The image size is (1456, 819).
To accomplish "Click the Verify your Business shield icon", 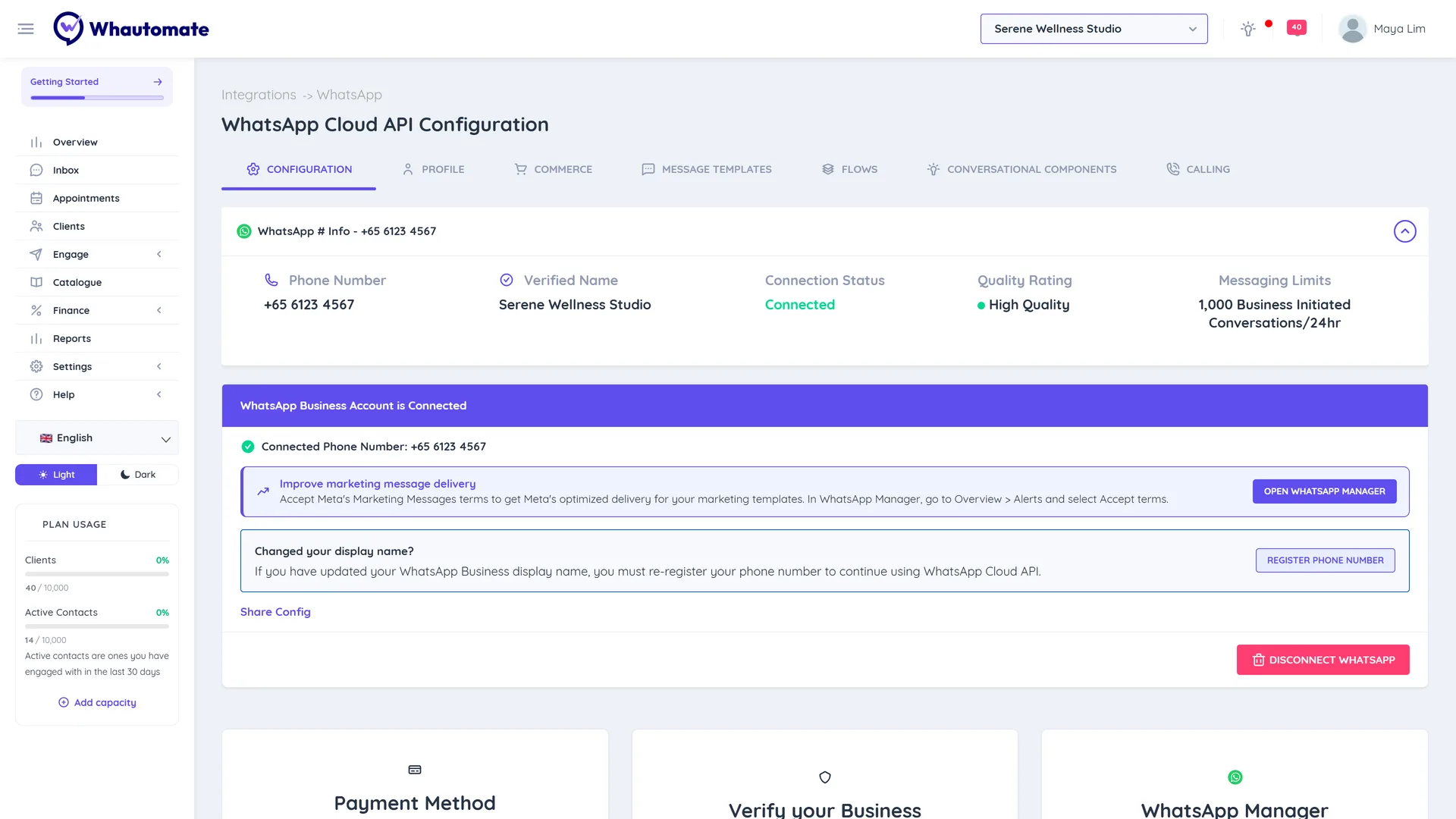I will coord(825,777).
